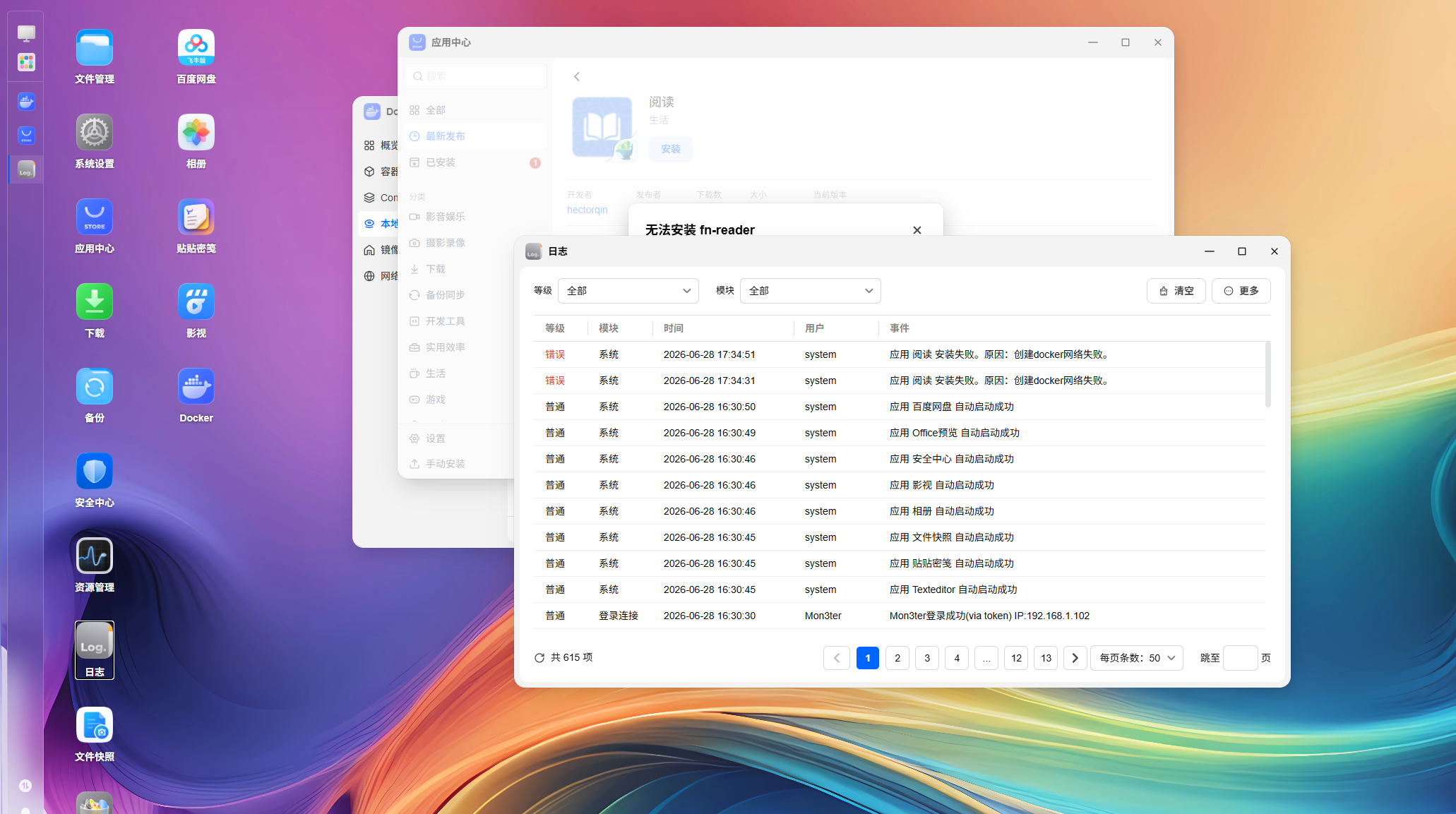Screen dimensions: 1456x814
Task: Close the 无法安装 fn-reader dialog
Action: click(x=917, y=230)
